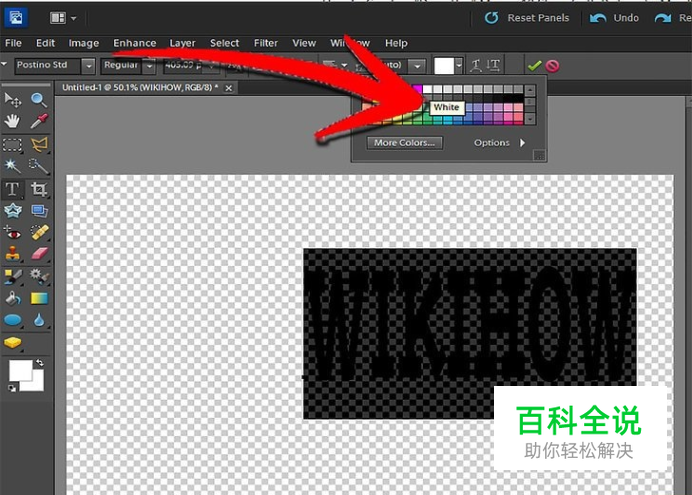Select the Zoom magnifier tool
692x495 pixels.
pos(39,100)
